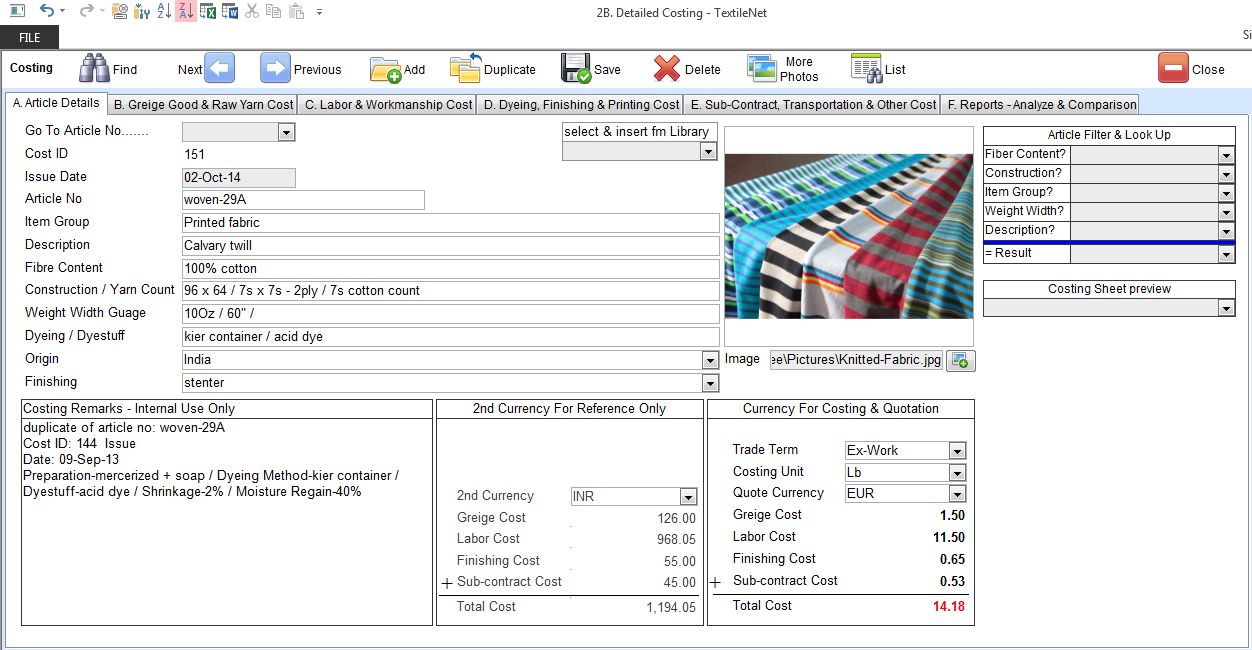This screenshot has width=1252, height=650.
Task: Open the List view
Action: [x=866, y=69]
